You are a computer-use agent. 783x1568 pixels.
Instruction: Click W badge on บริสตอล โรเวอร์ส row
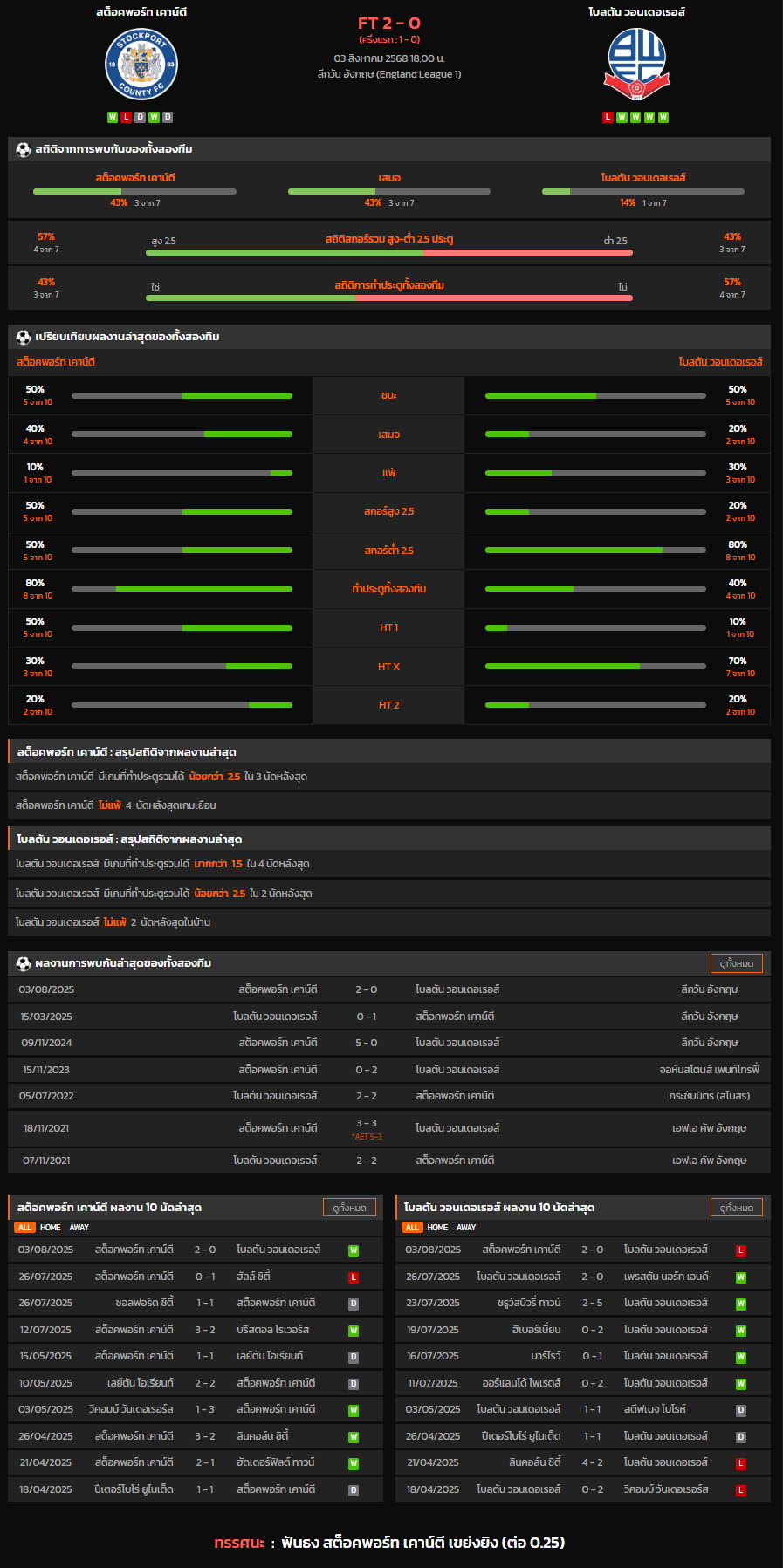(x=354, y=1331)
